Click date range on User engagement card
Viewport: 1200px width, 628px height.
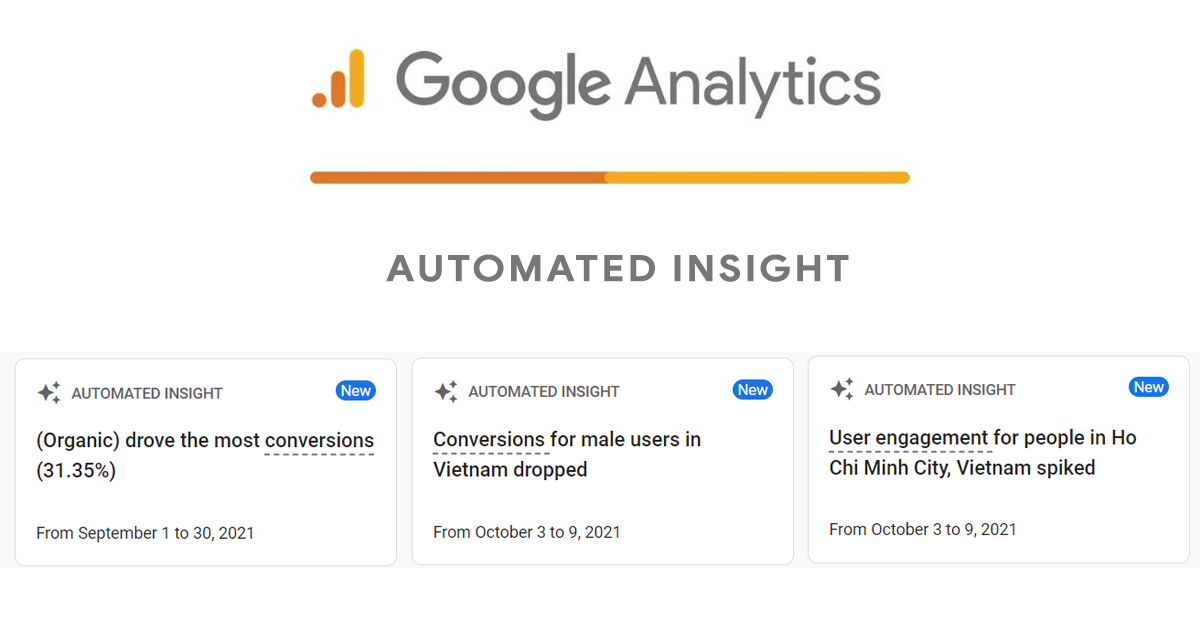pyautogui.click(x=922, y=529)
